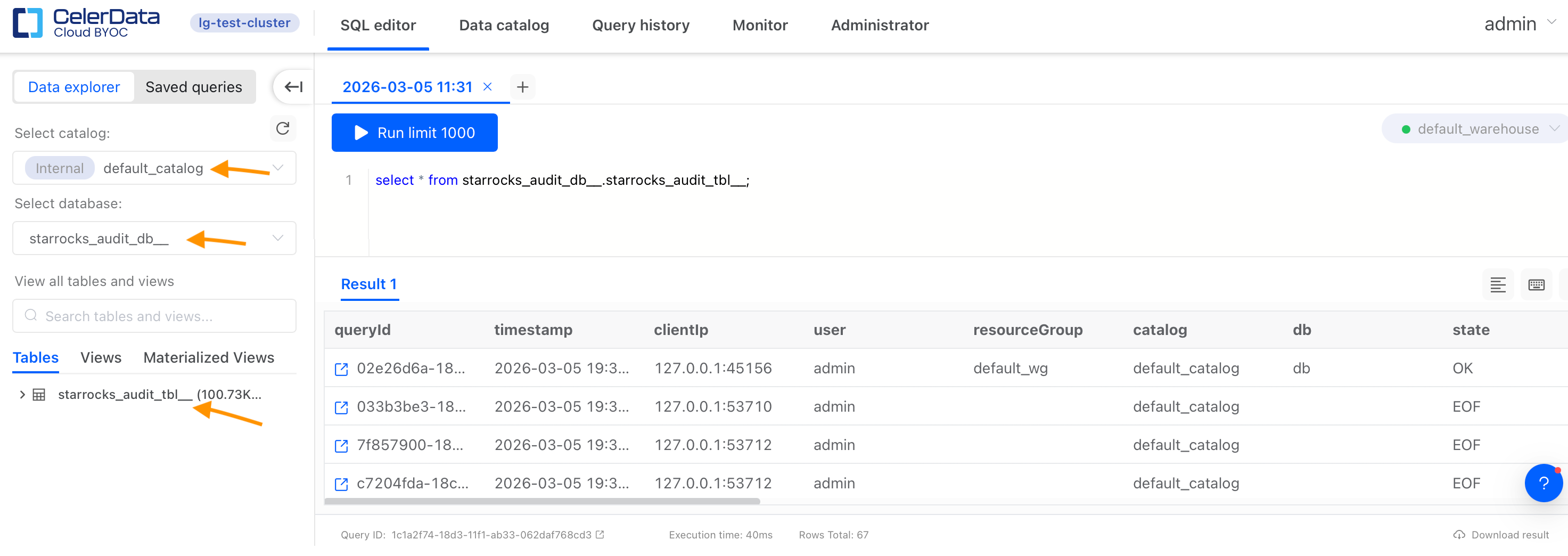
Task: Refresh the catalog list
Action: [282, 128]
